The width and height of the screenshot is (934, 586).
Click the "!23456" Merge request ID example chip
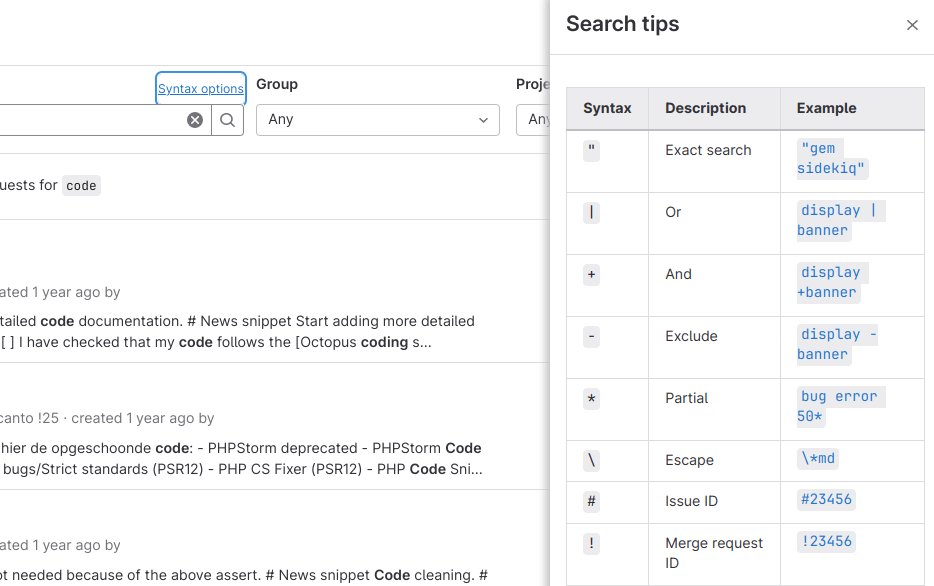click(x=825, y=540)
